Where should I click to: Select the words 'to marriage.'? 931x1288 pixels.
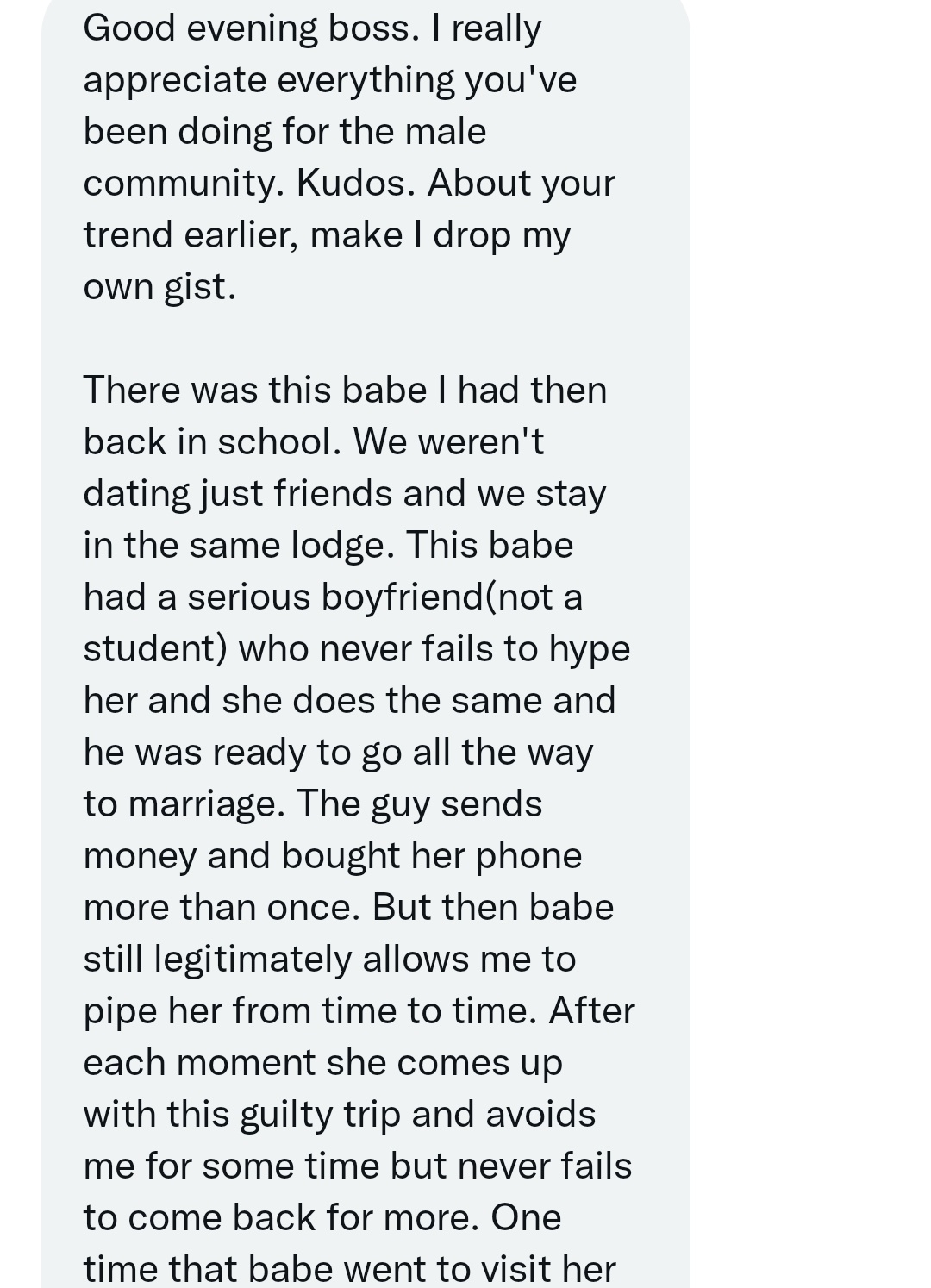tap(184, 804)
